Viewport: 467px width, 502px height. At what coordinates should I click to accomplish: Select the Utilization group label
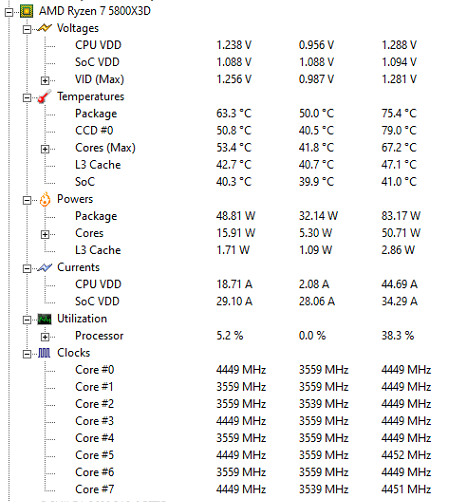click(82, 319)
